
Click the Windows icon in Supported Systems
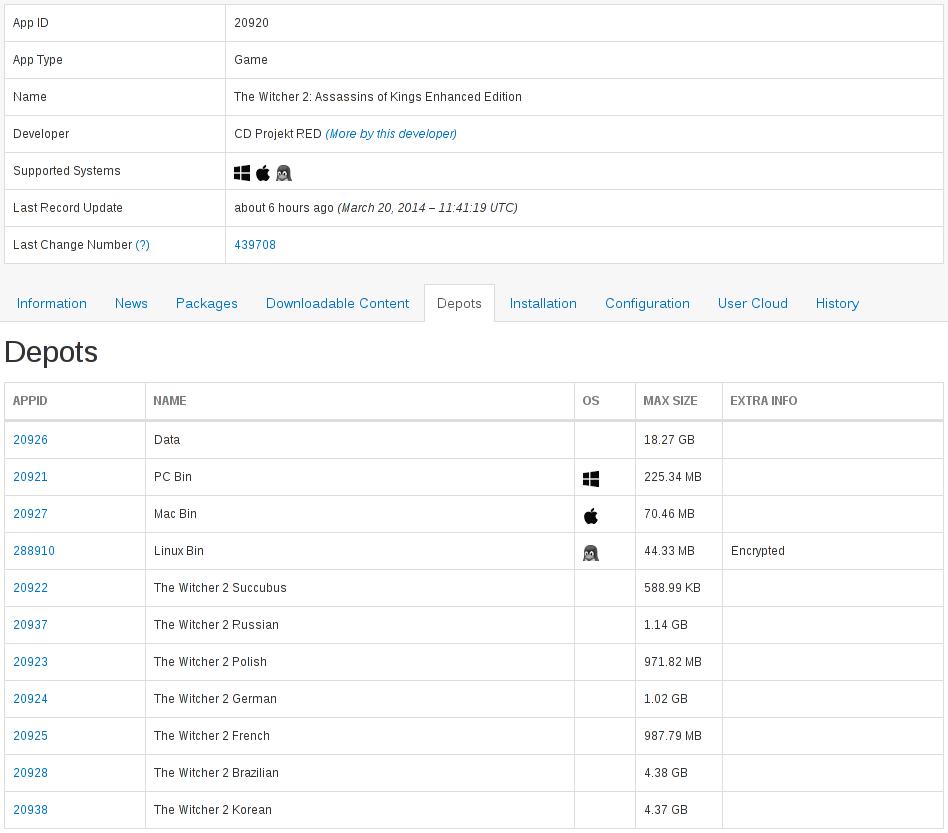coord(242,173)
